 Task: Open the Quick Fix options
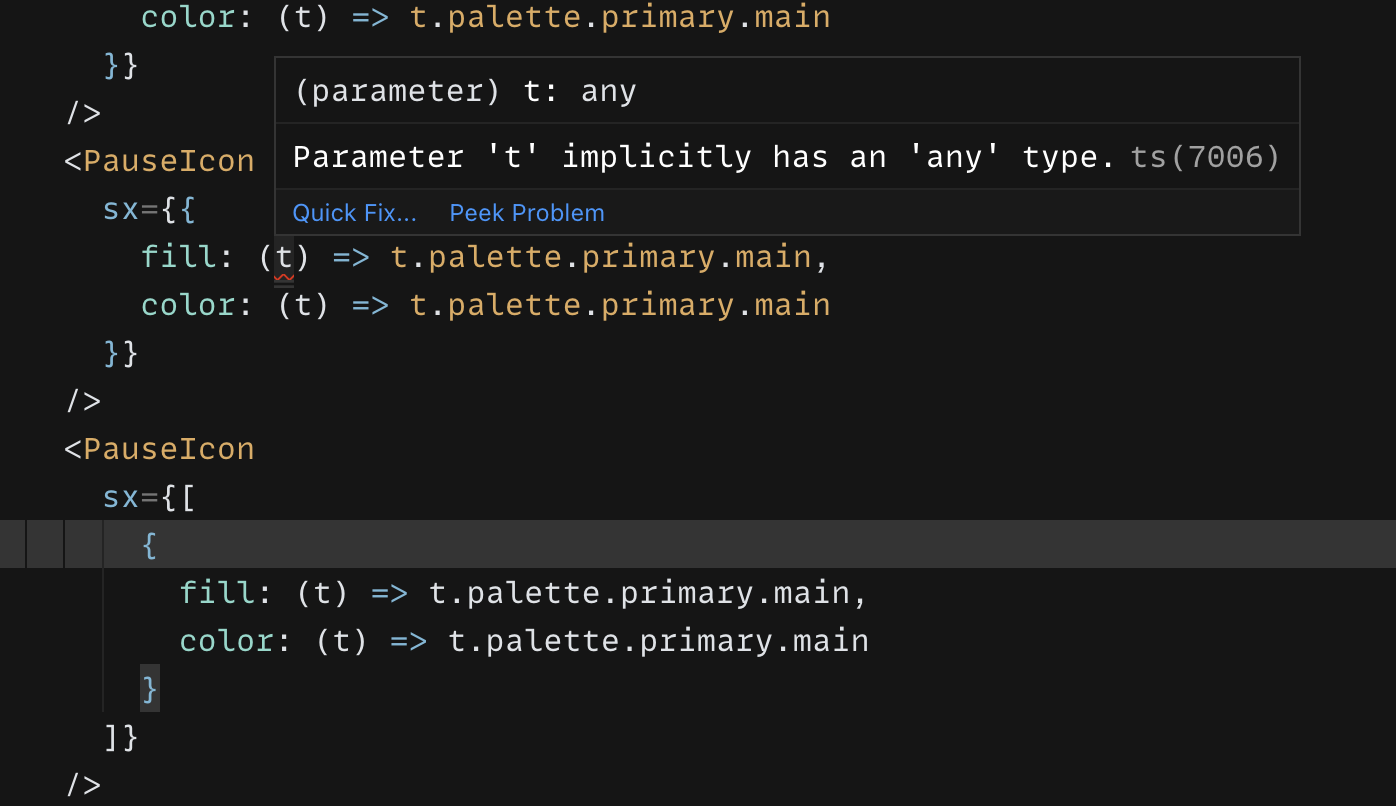coord(355,212)
